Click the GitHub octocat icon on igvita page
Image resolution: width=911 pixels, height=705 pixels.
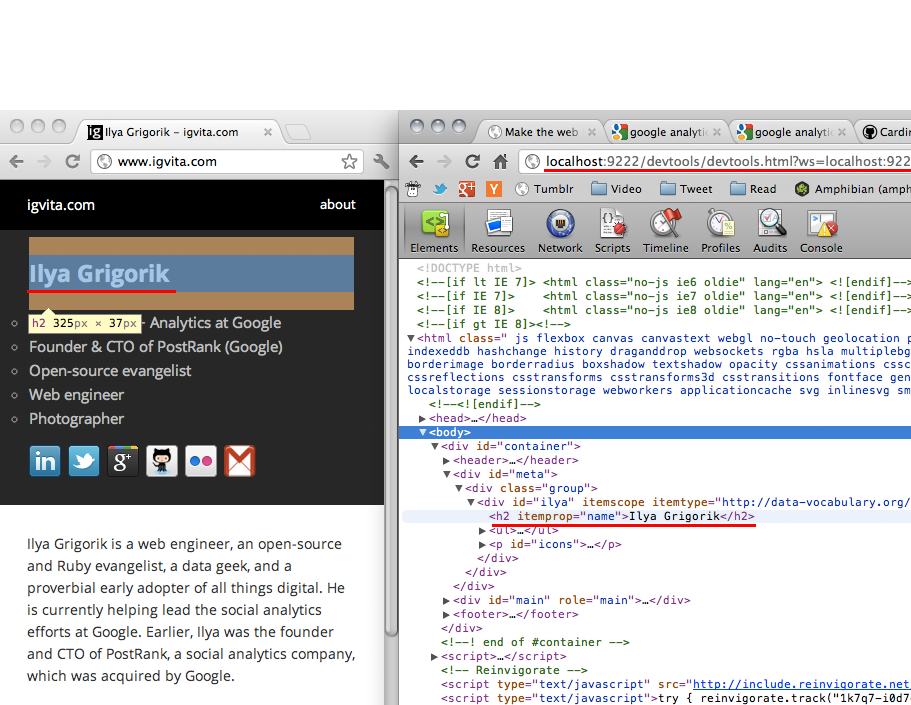(162, 461)
